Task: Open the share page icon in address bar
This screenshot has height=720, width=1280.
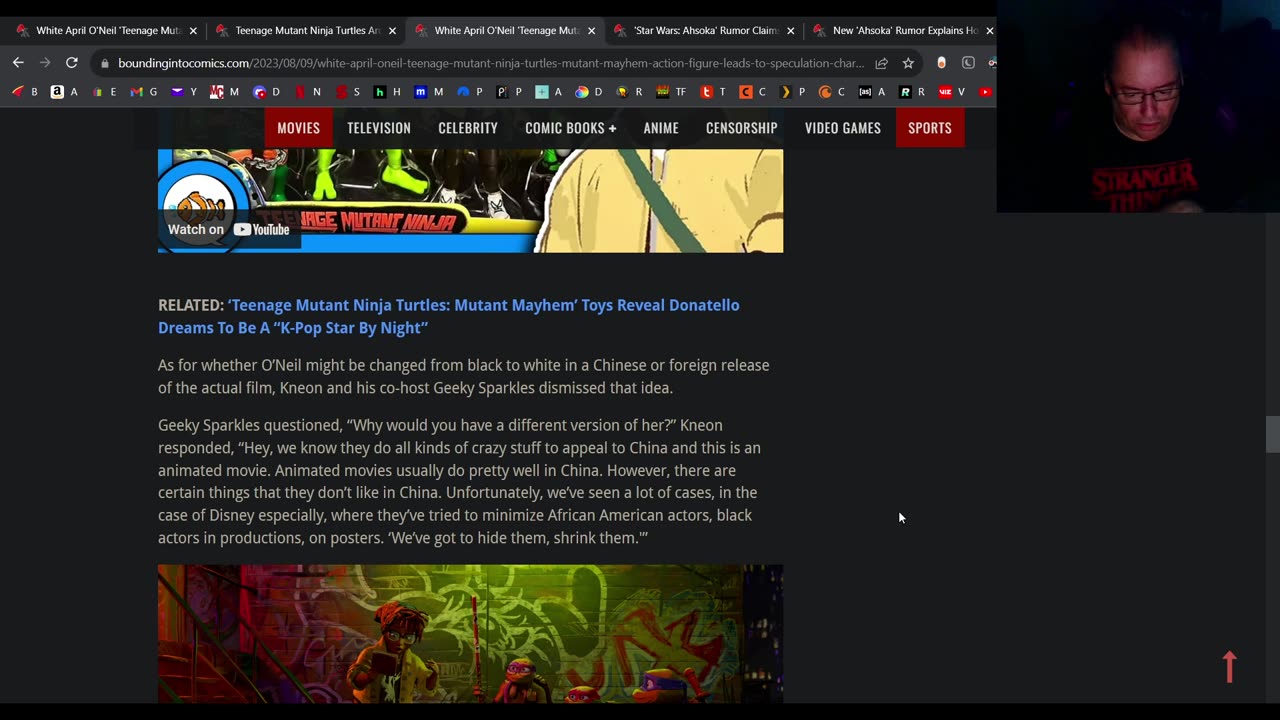Action: point(881,63)
